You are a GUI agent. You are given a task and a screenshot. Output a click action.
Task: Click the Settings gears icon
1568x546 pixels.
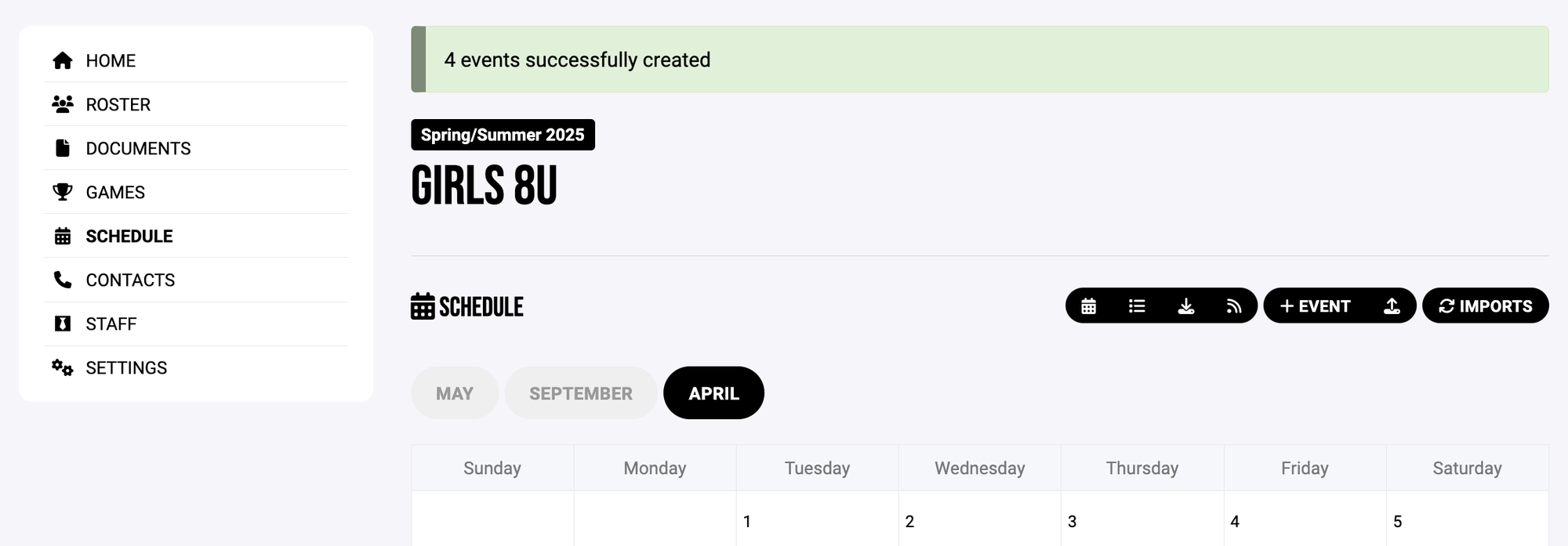63,367
